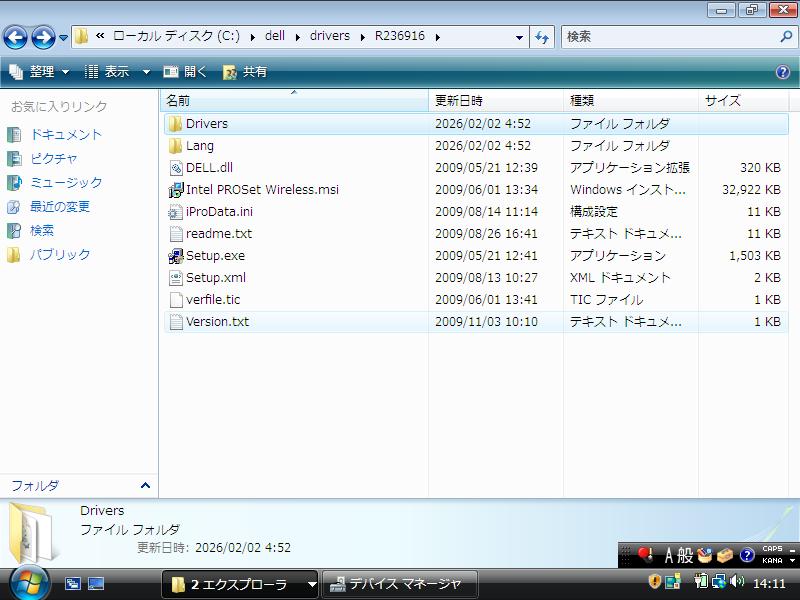The height and width of the screenshot is (600, 800).
Task: Click the パブリック folder icon in sidebar
Action: point(14,255)
